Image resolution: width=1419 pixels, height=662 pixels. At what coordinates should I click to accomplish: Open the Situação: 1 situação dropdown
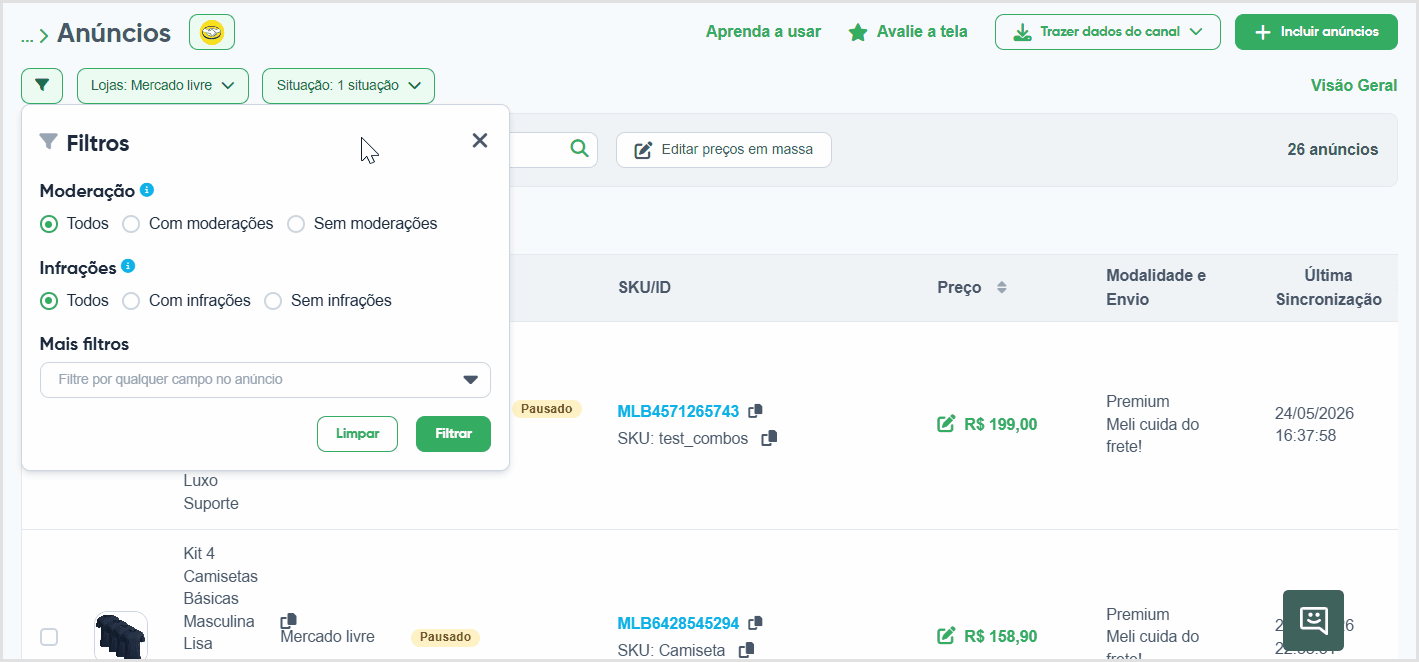pyautogui.click(x=348, y=86)
